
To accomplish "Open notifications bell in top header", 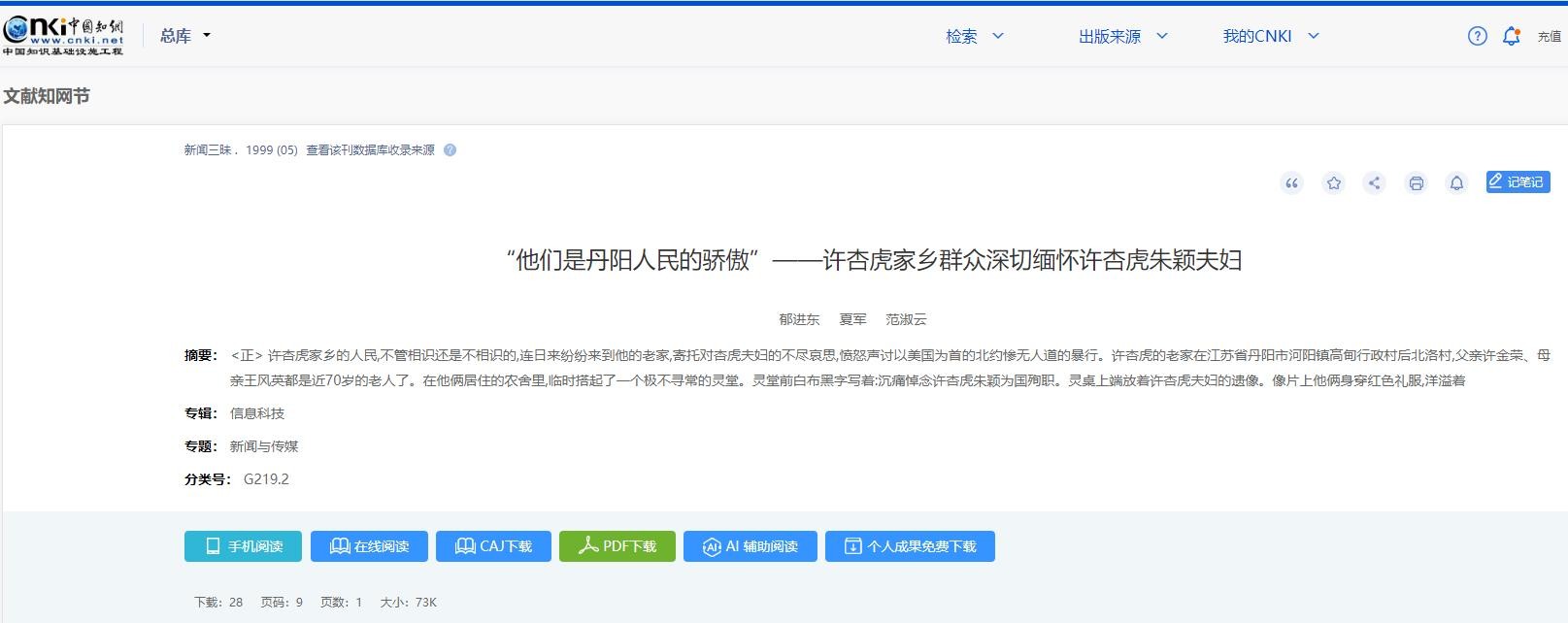I will (x=1511, y=36).
